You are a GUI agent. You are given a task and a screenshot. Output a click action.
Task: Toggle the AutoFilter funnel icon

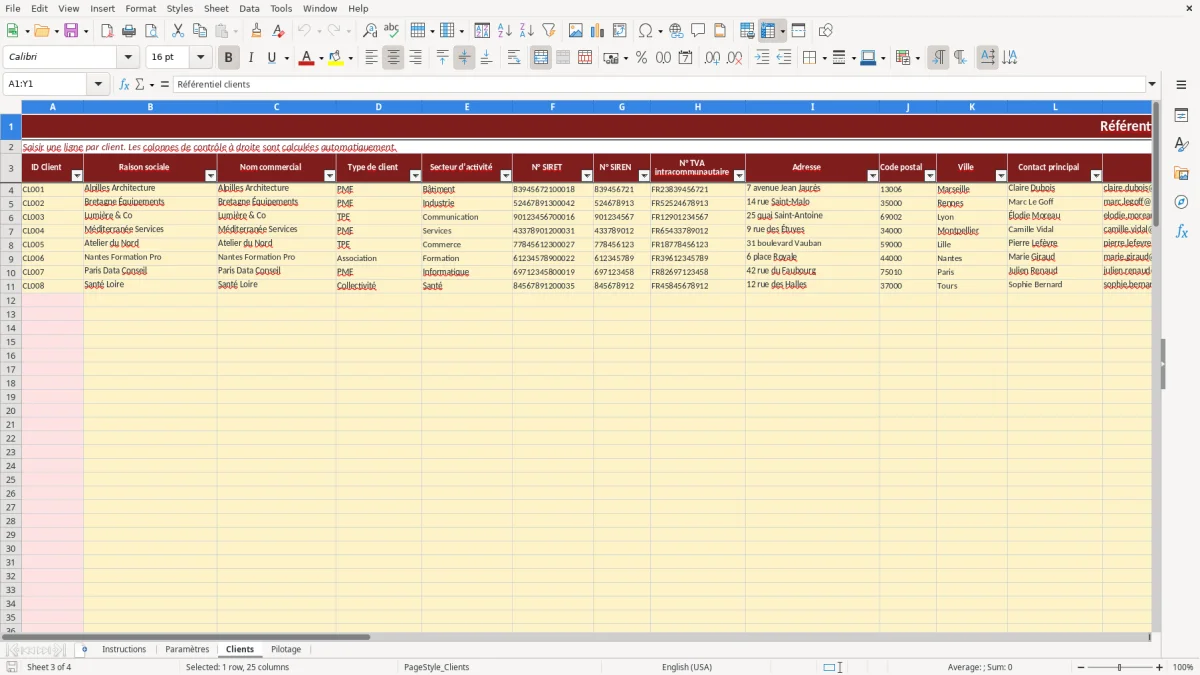(x=548, y=31)
